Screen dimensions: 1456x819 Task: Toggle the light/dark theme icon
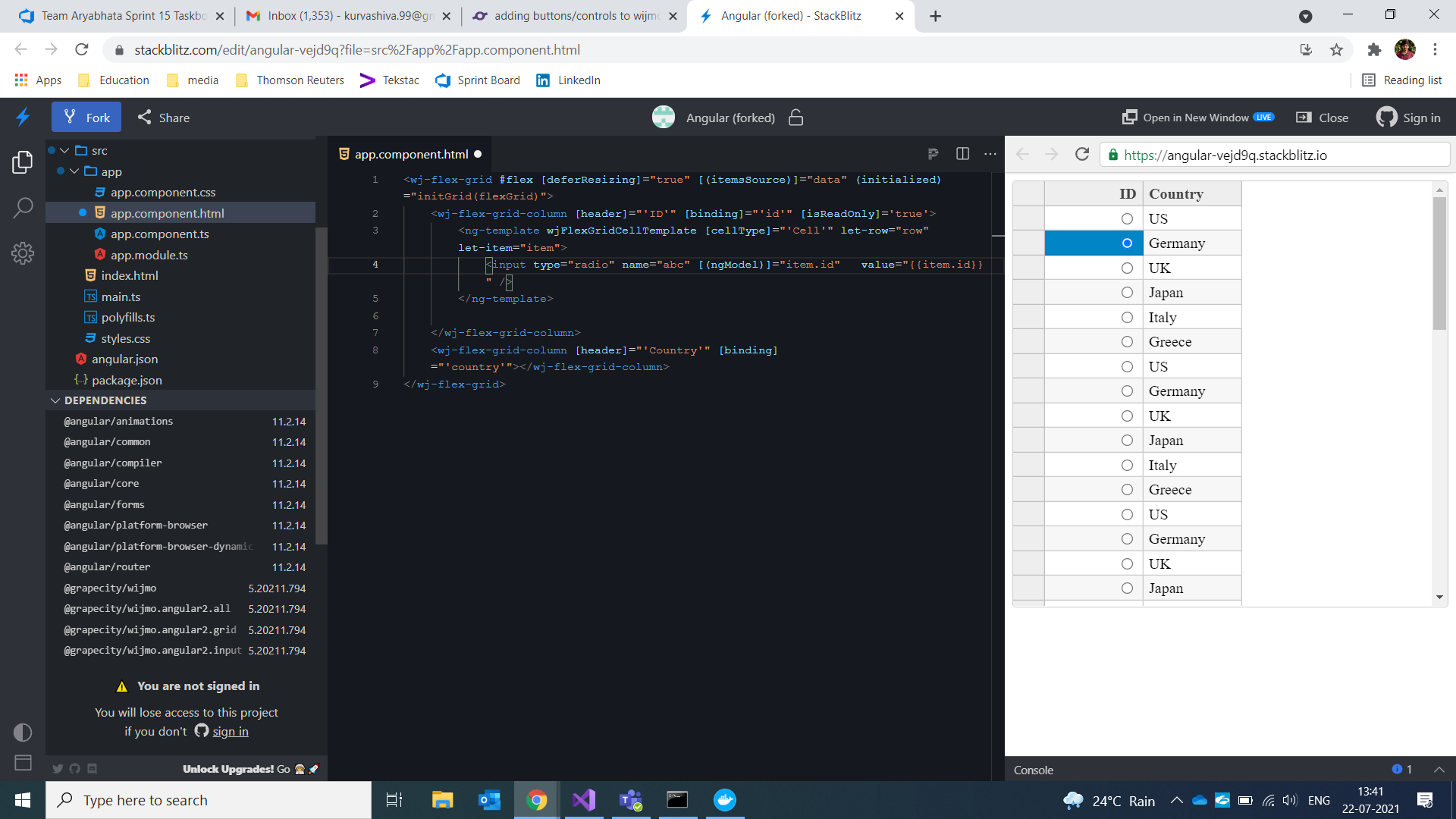pos(23,732)
